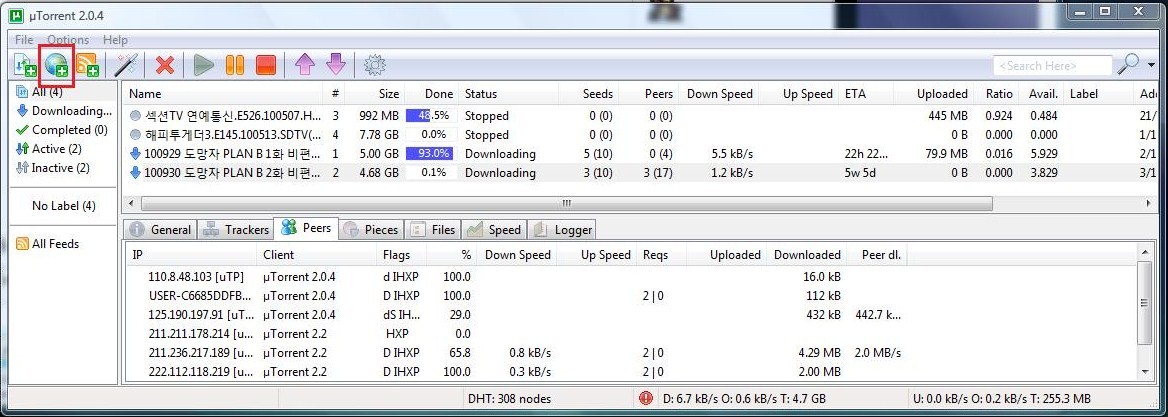This screenshot has height=417, width=1168.
Task: Select peer 110.8.48.103 row
Action: point(632,277)
